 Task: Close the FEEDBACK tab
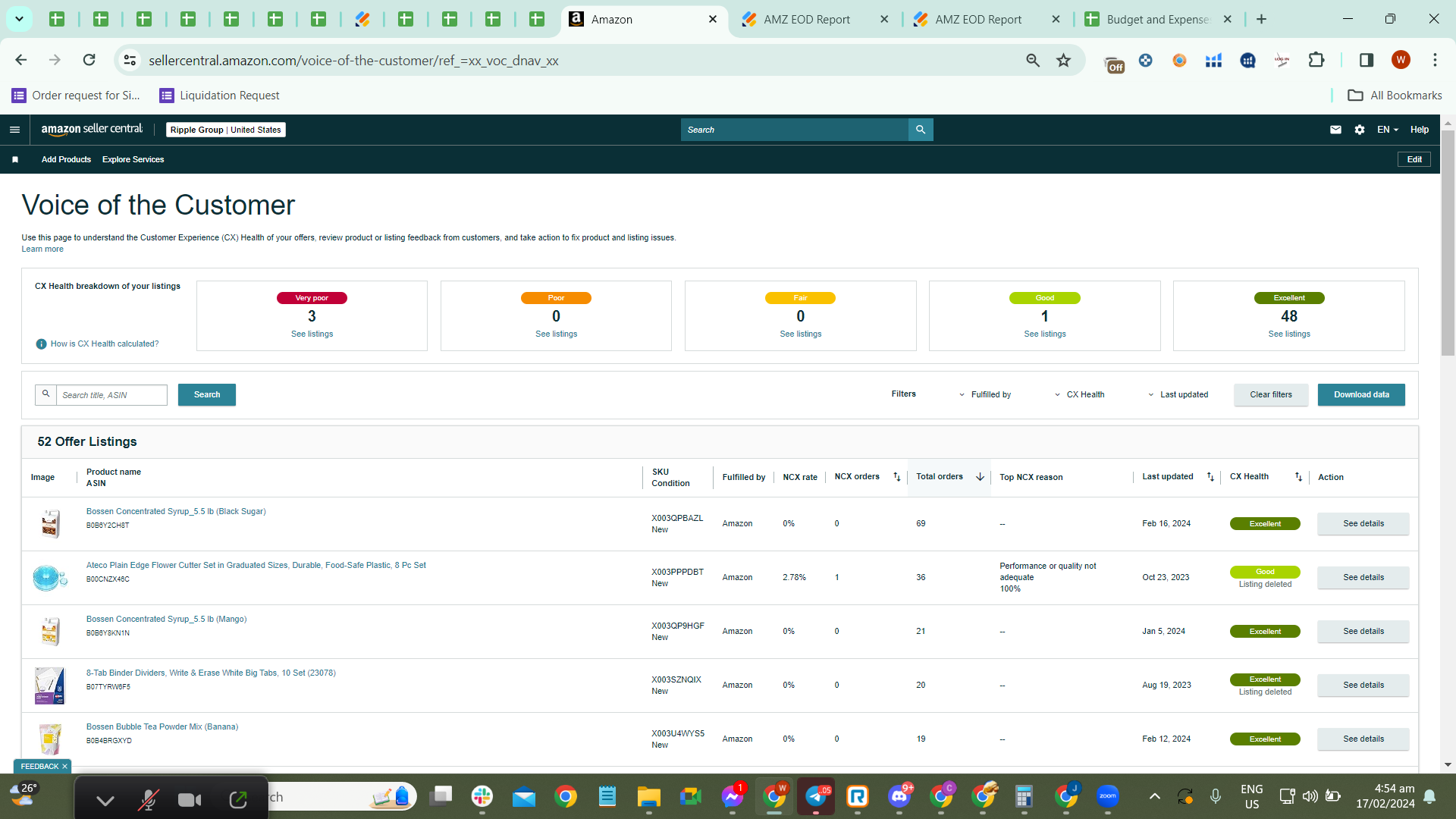point(64,767)
